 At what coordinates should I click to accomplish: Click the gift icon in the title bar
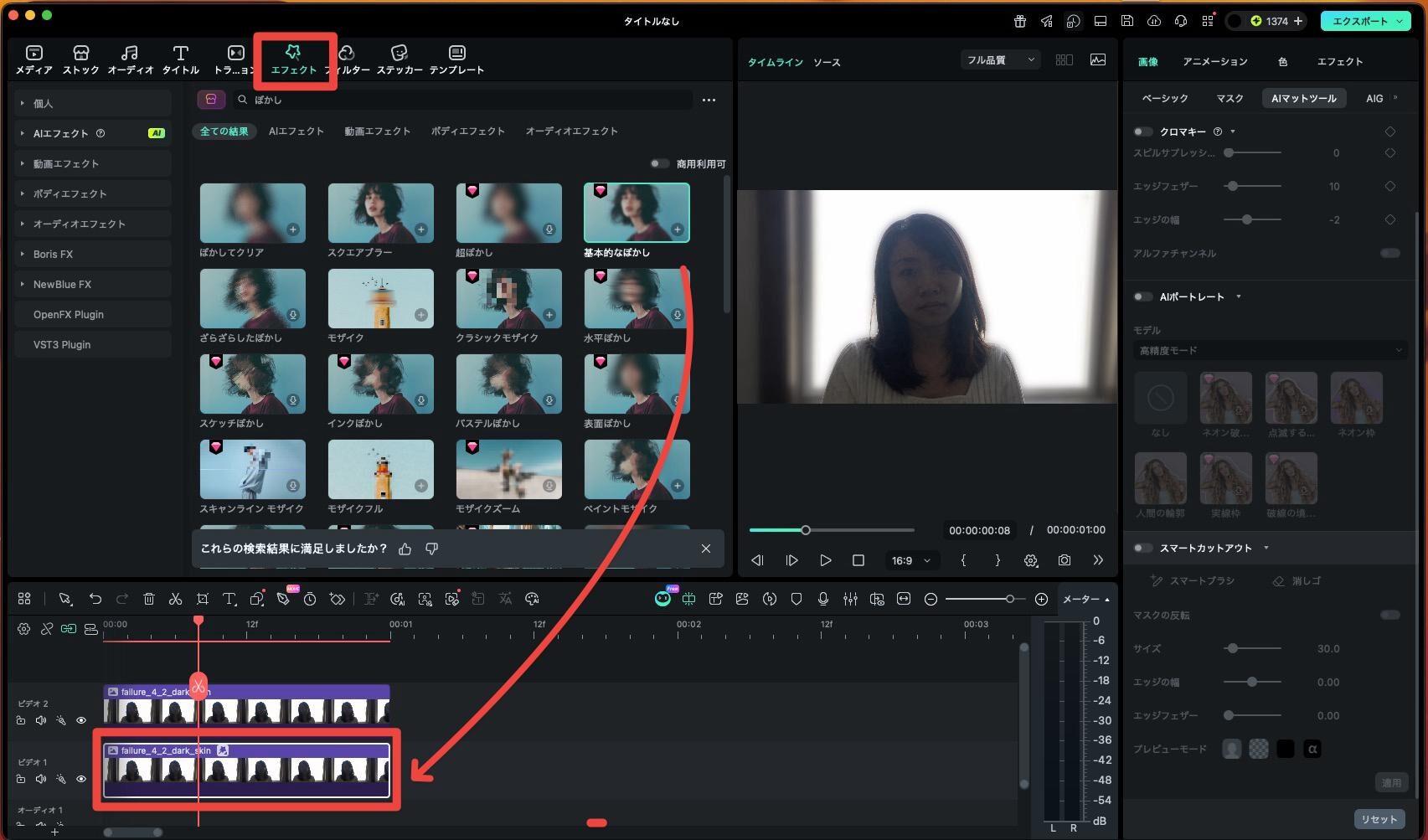tap(1020, 21)
